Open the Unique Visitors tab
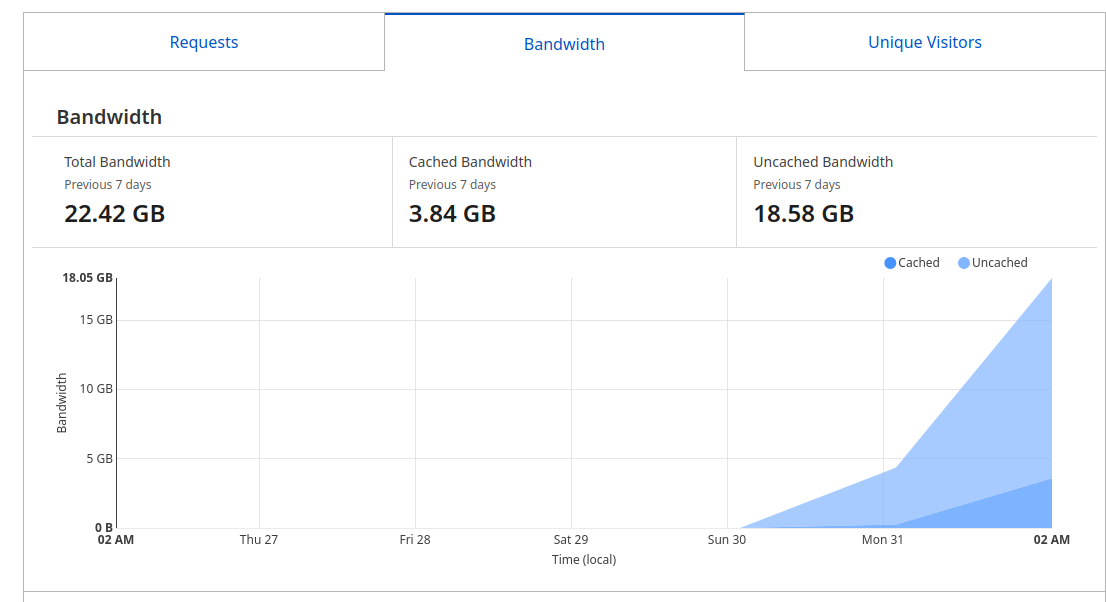The image size is (1106, 602). click(924, 42)
